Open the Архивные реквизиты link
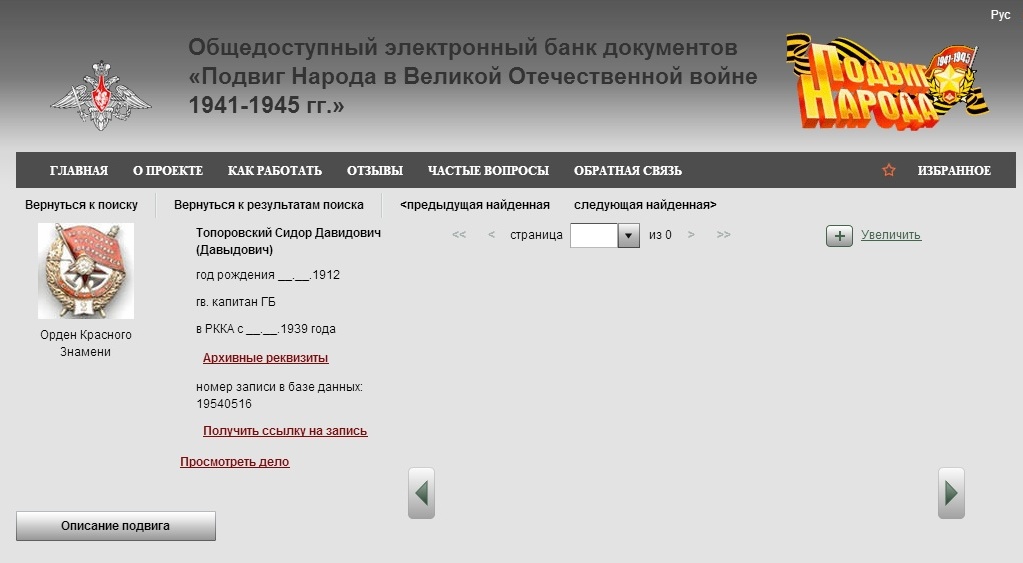Viewport: 1023px width, 563px height. pos(265,358)
